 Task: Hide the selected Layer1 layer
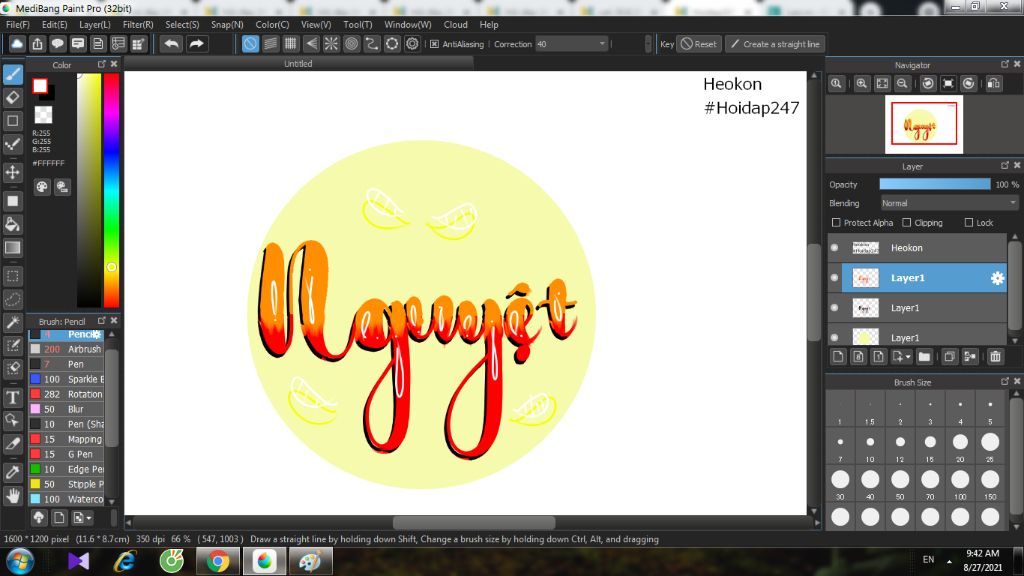tap(835, 278)
